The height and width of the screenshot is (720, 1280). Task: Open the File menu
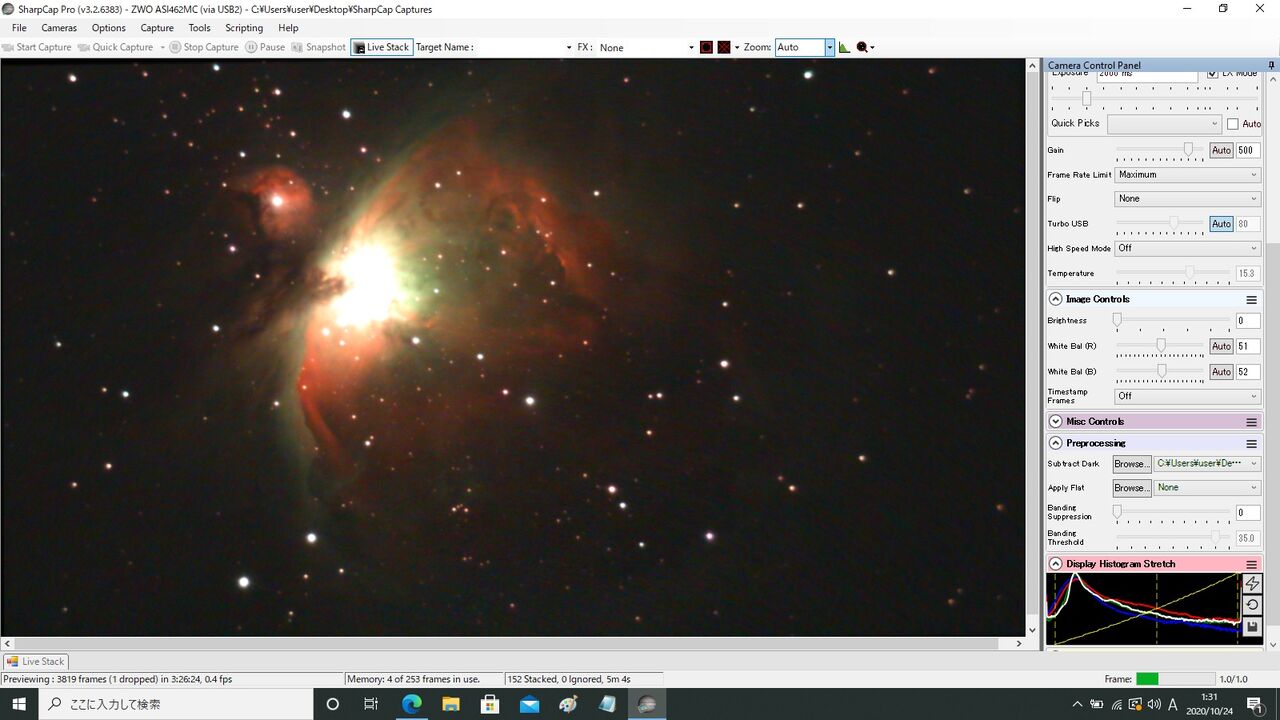click(x=19, y=28)
